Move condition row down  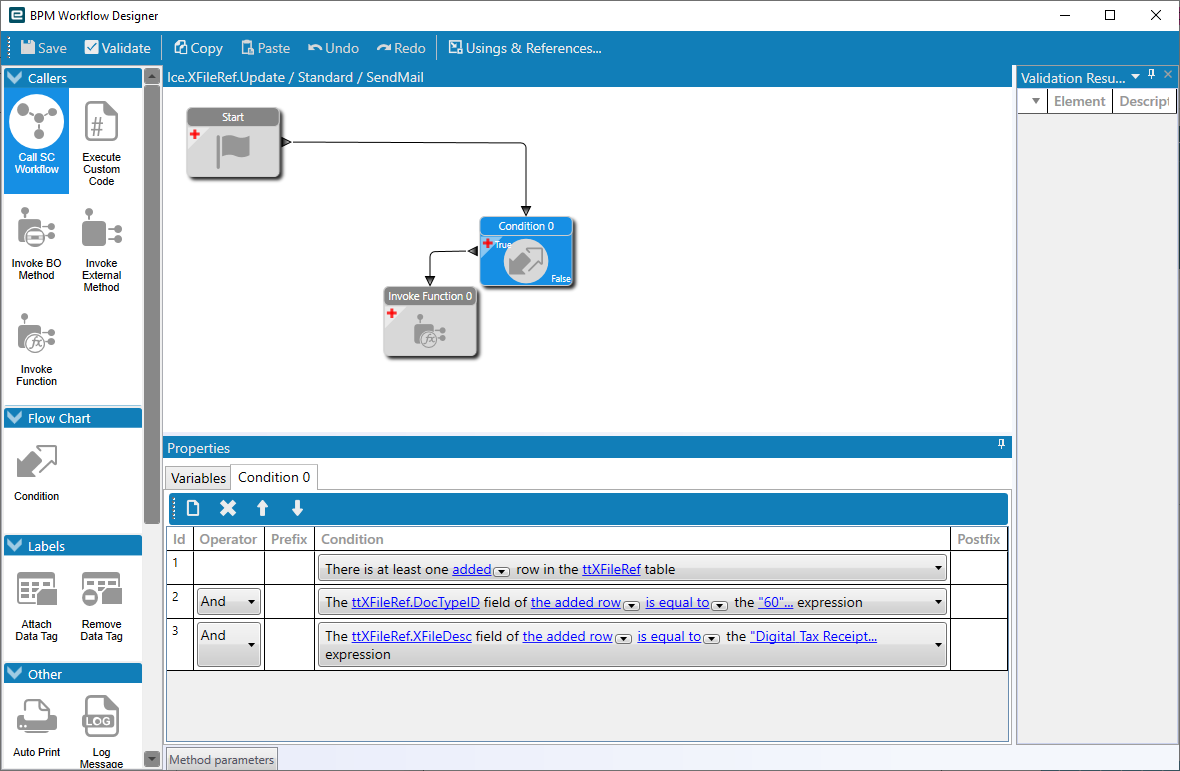pyautogui.click(x=297, y=508)
